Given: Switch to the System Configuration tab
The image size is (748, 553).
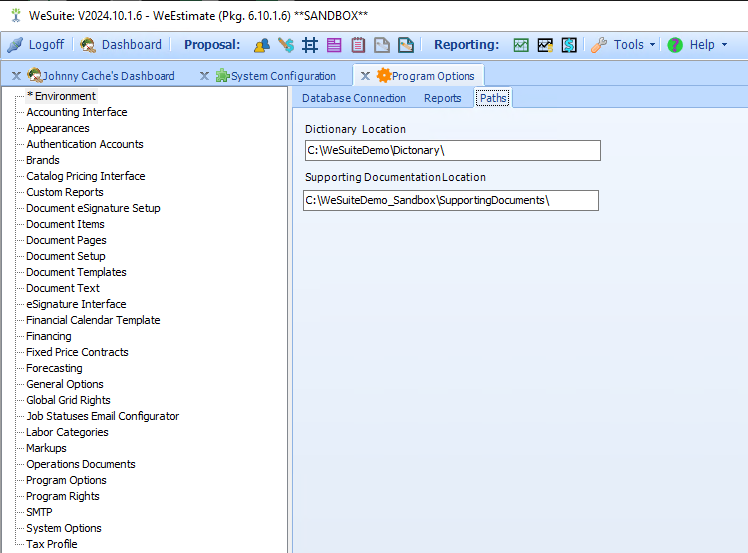Looking at the screenshot, I should pos(283,76).
